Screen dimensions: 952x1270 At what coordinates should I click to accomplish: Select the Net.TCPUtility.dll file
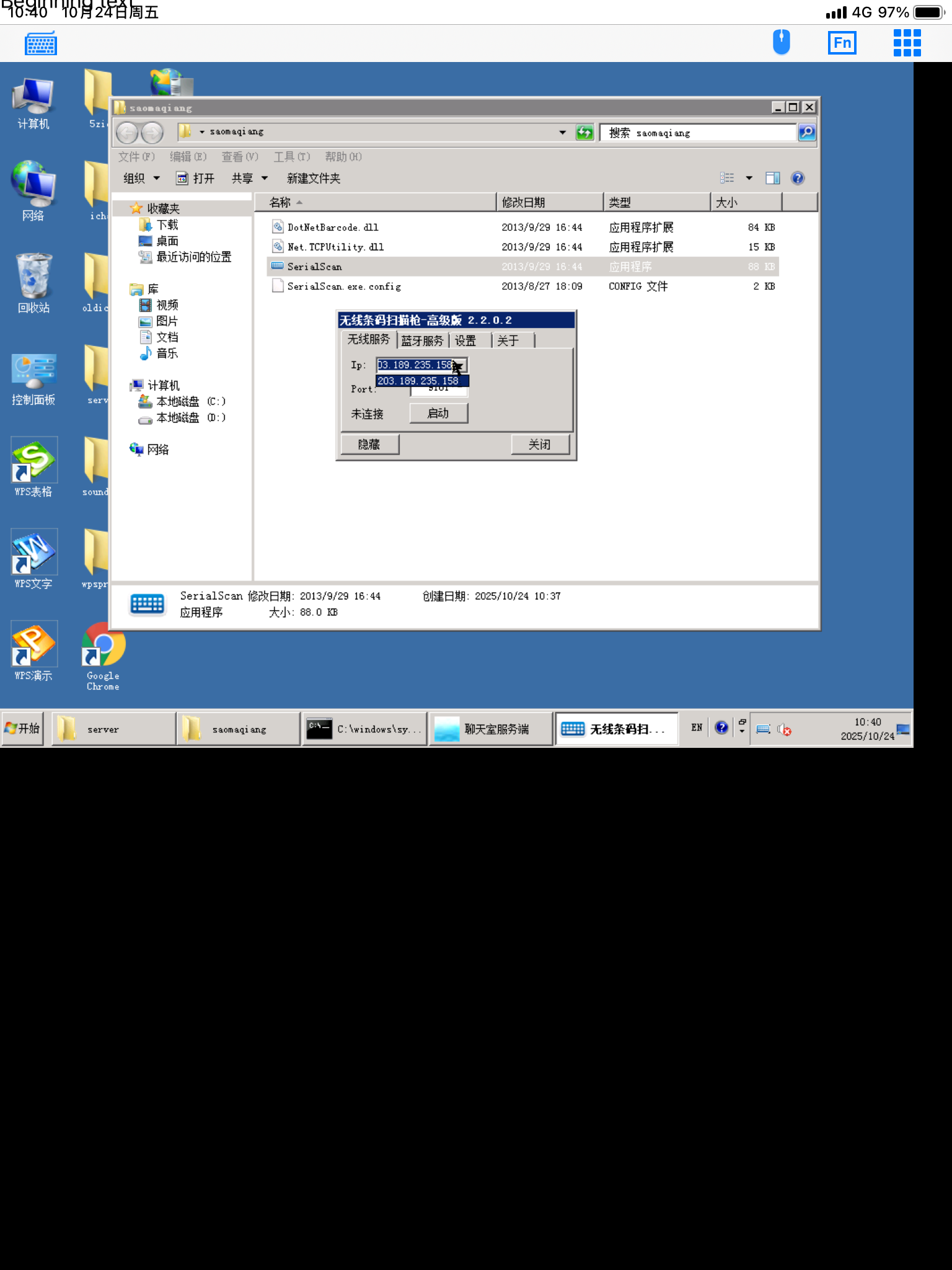335,247
